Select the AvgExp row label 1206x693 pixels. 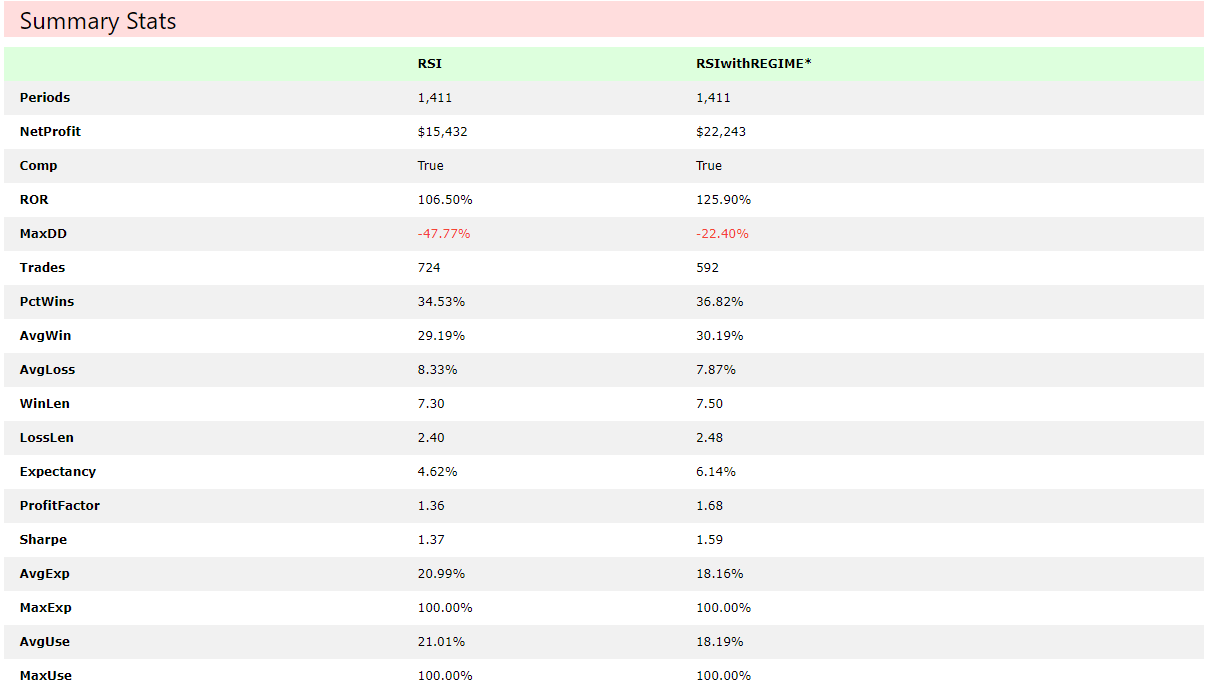45,574
